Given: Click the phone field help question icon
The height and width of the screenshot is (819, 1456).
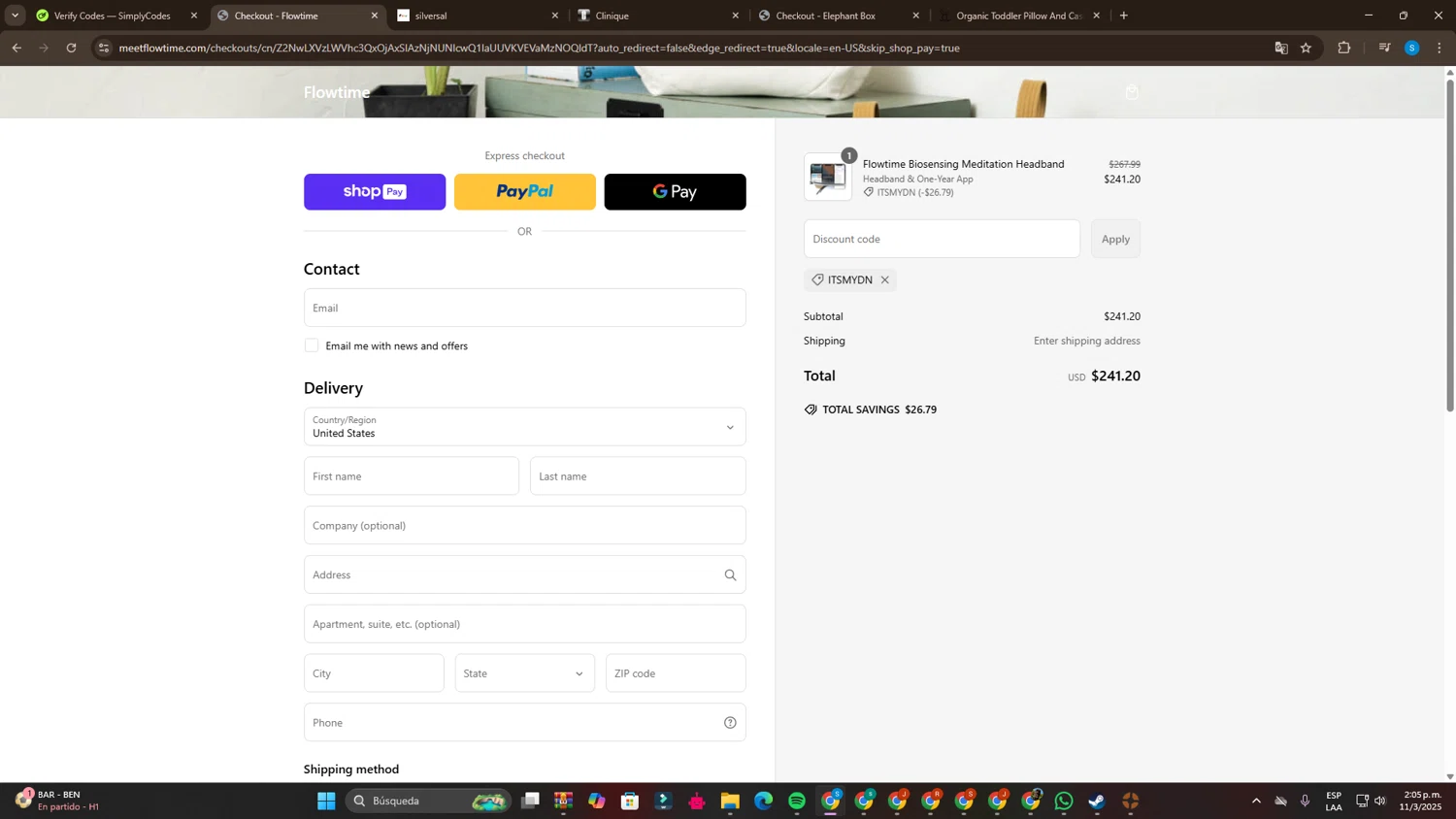Looking at the screenshot, I should tap(730, 723).
